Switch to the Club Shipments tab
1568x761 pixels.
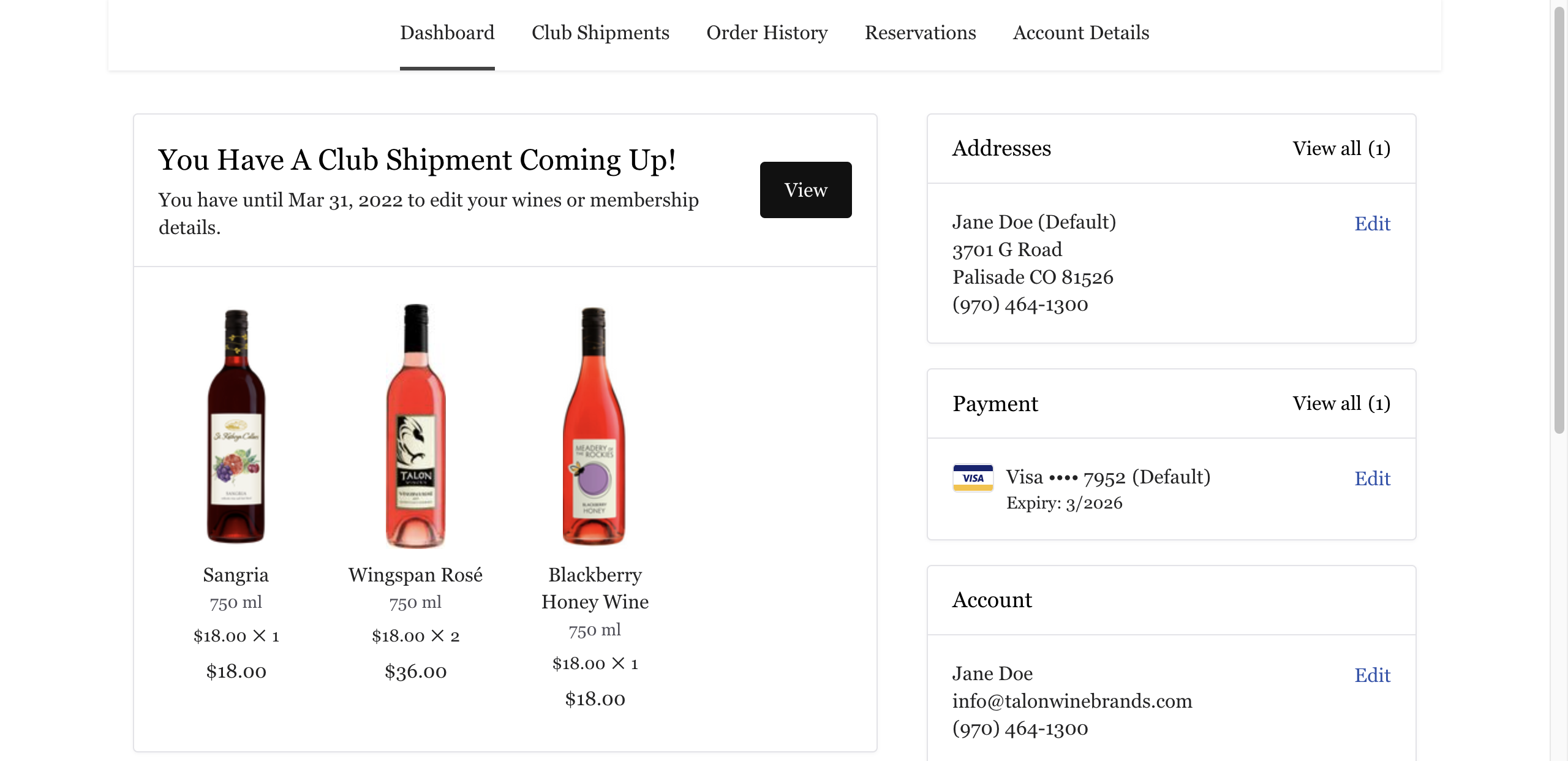coord(600,32)
